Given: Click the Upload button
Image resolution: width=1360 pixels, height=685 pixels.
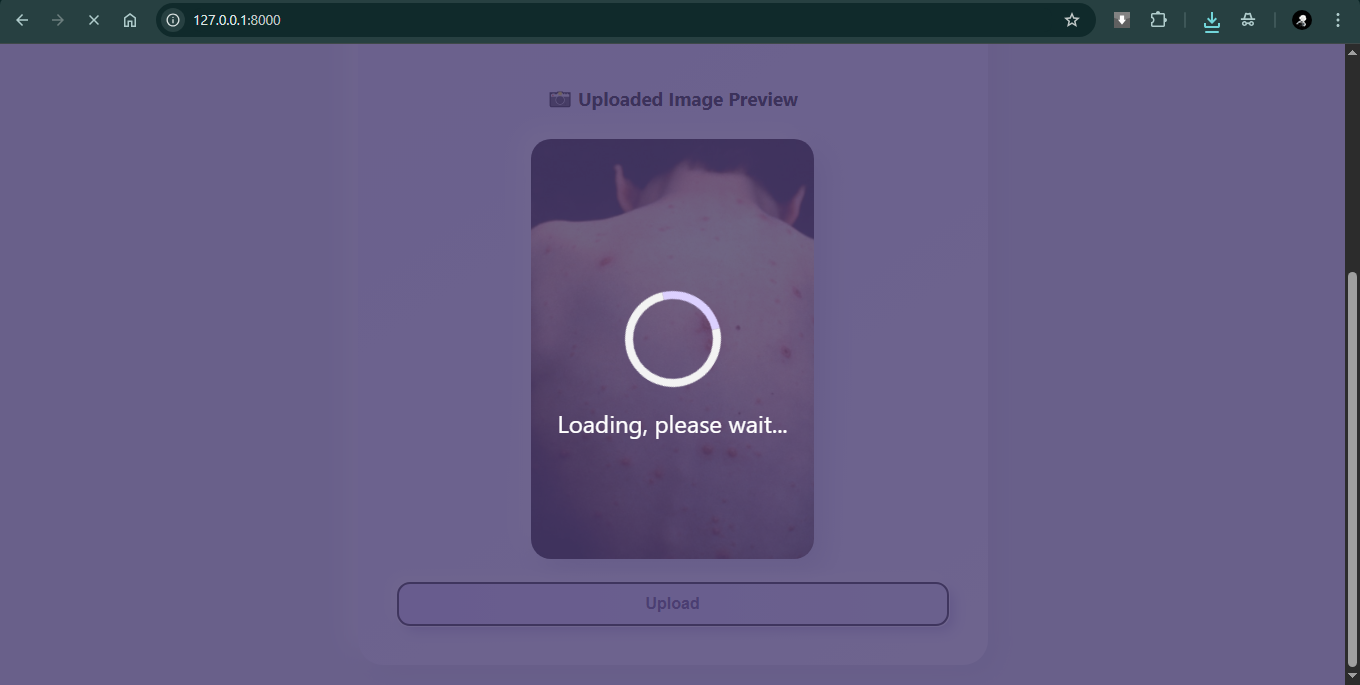Looking at the screenshot, I should pos(673,604).
